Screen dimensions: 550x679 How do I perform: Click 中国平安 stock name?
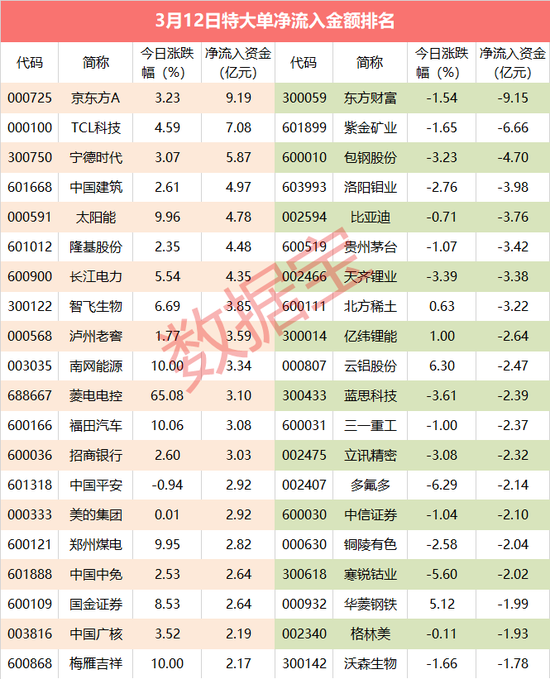point(96,485)
